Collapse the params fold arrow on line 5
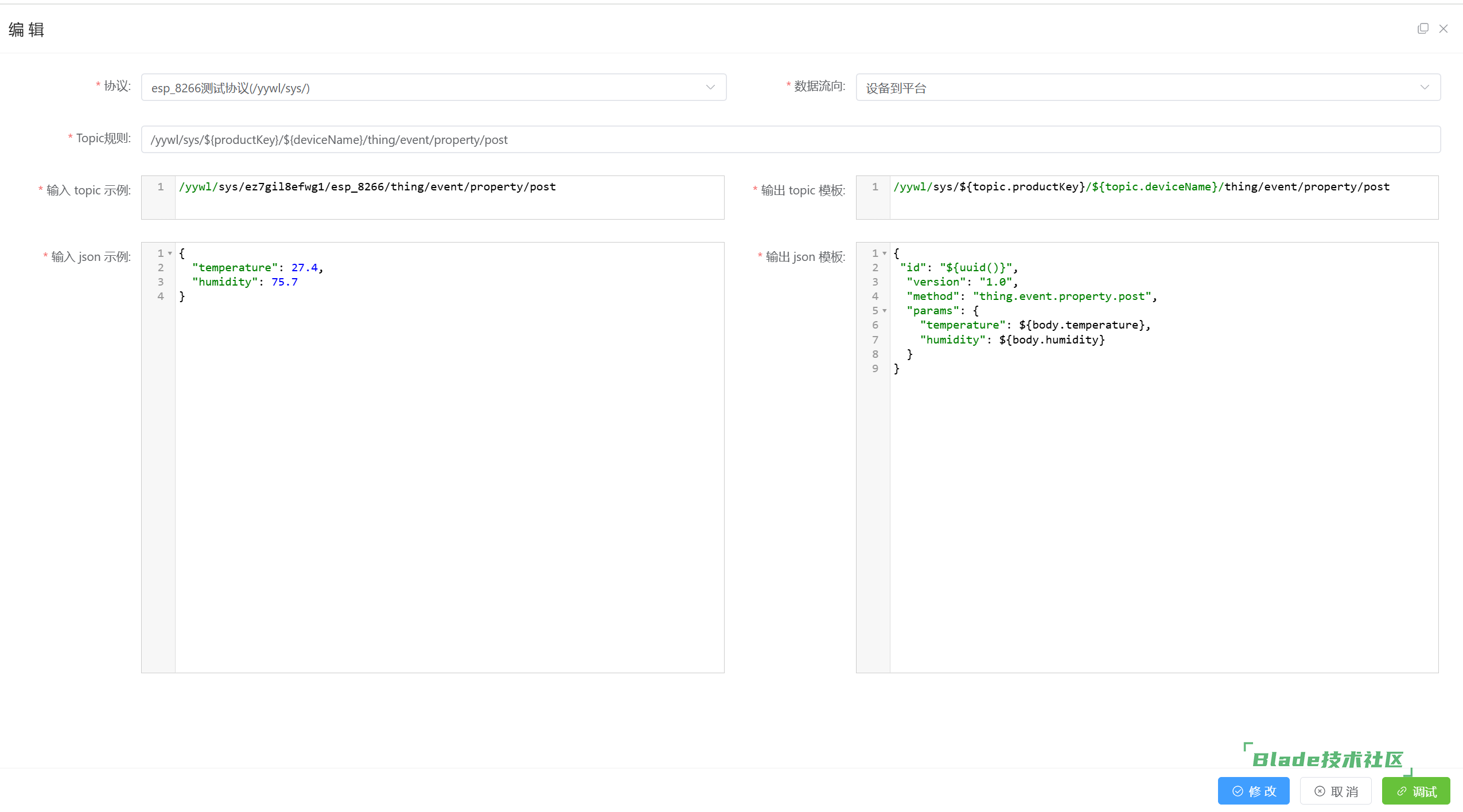 (885, 311)
